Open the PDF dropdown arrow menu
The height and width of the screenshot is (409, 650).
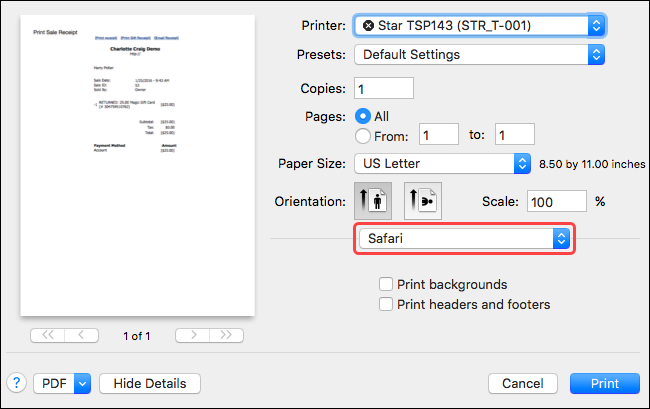coord(82,384)
